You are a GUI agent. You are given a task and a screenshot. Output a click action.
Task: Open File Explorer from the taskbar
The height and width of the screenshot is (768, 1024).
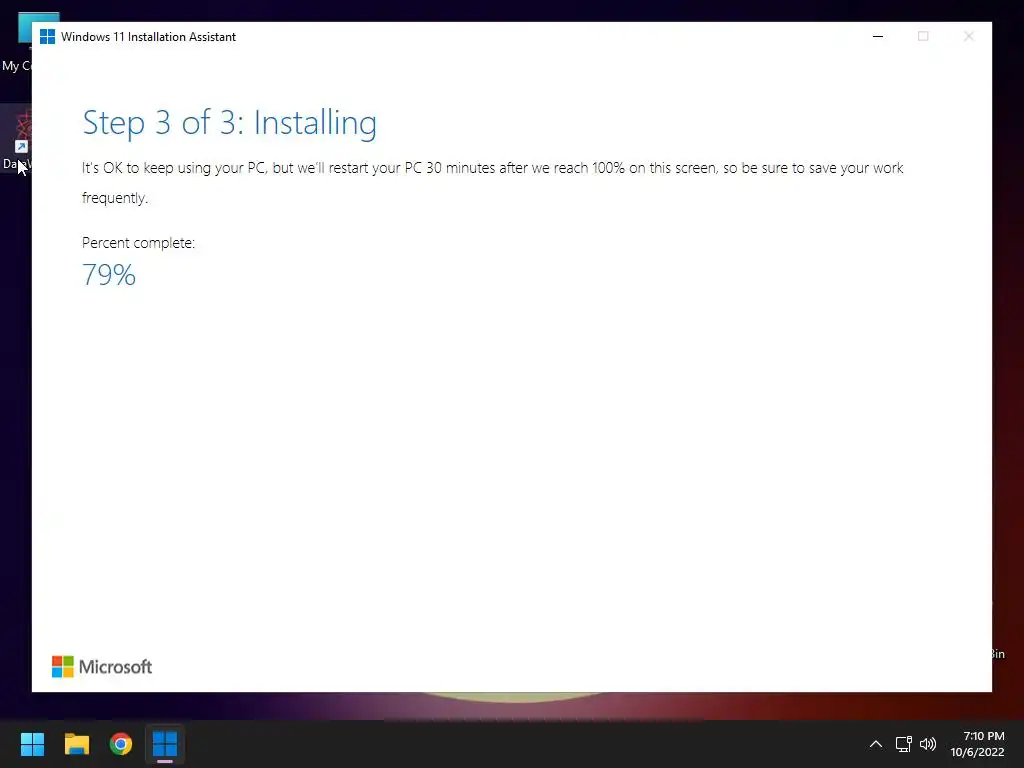click(x=76, y=744)
